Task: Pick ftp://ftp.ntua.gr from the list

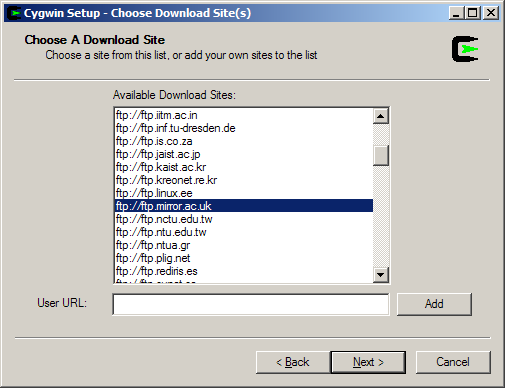Action: pyautogui.click(x=244, y=245)
